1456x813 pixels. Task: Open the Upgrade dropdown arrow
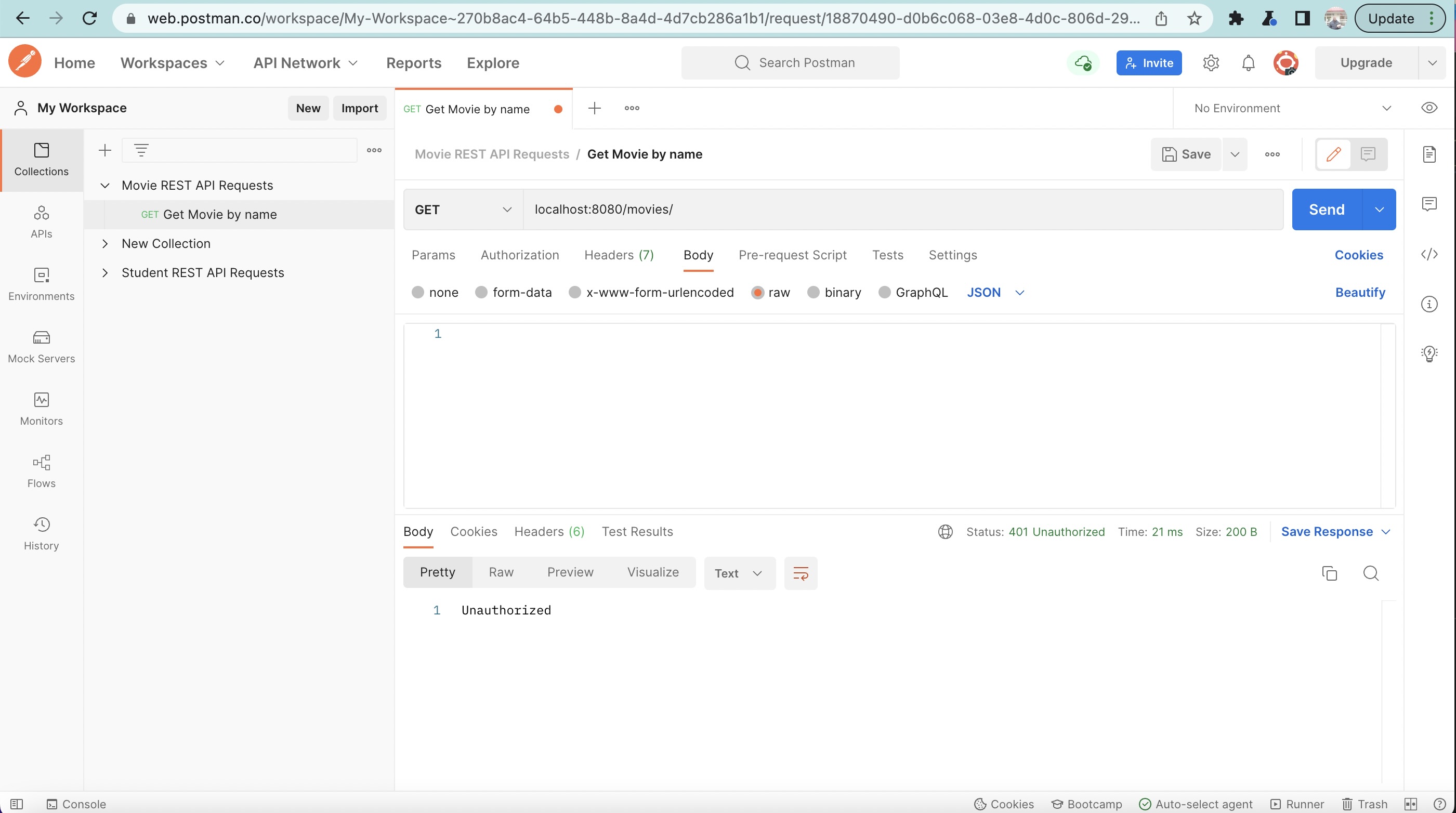pos(1432,63)
